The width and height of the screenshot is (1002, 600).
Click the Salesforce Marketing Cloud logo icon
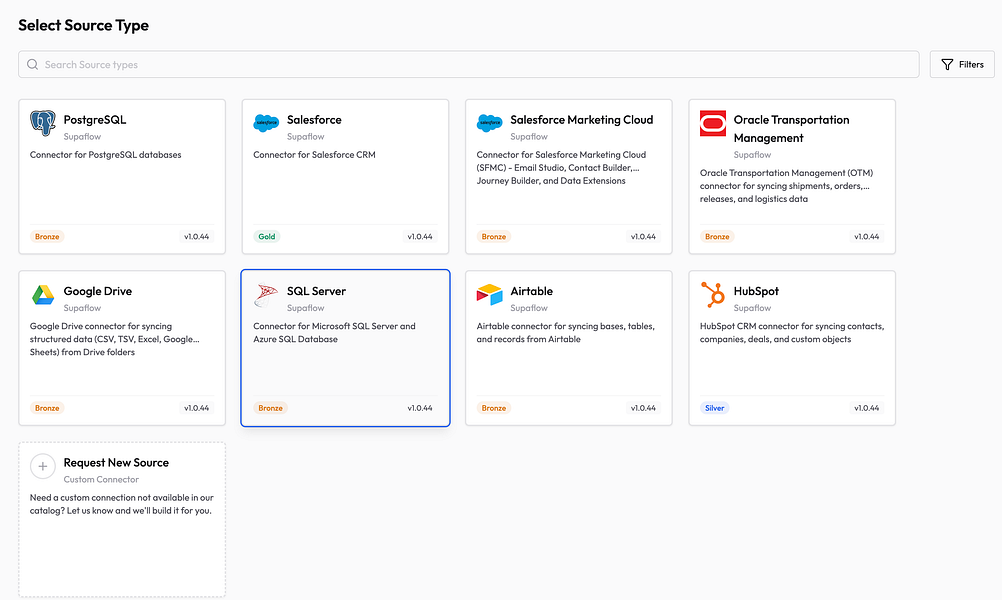click(x=489, y=123)
